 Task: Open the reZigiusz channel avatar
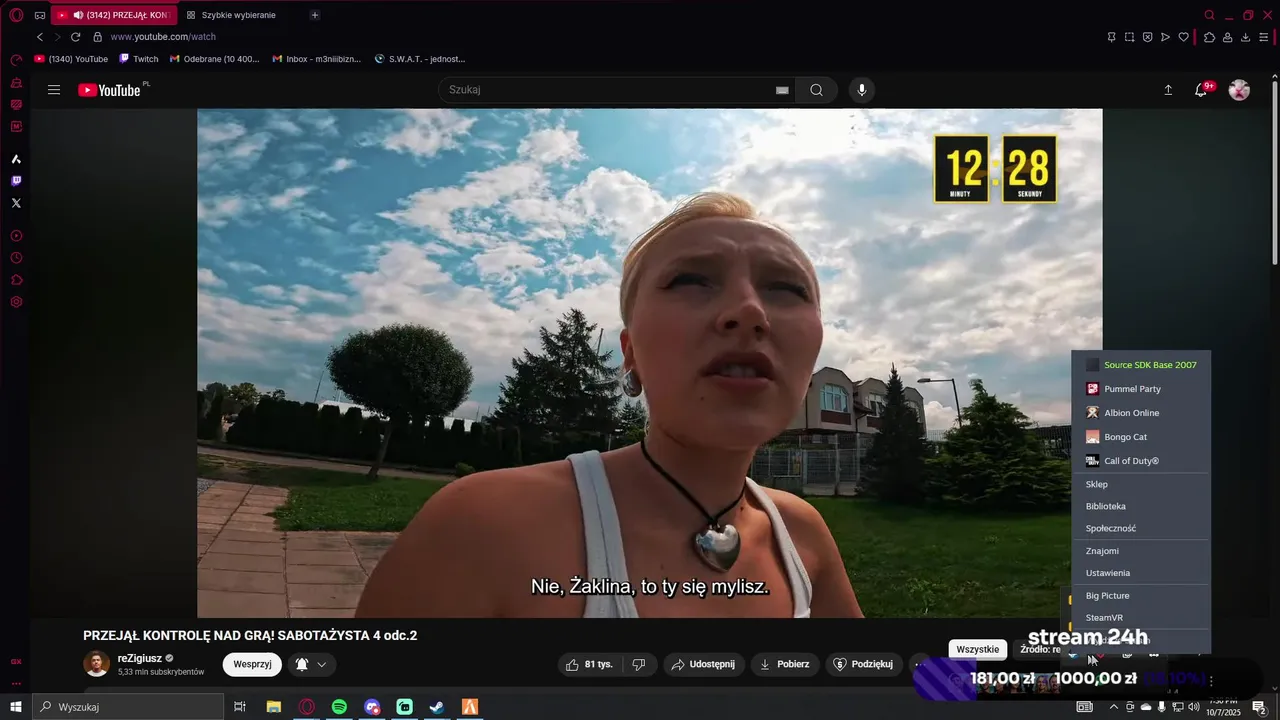pyautogui.click(x=96, y=664)
